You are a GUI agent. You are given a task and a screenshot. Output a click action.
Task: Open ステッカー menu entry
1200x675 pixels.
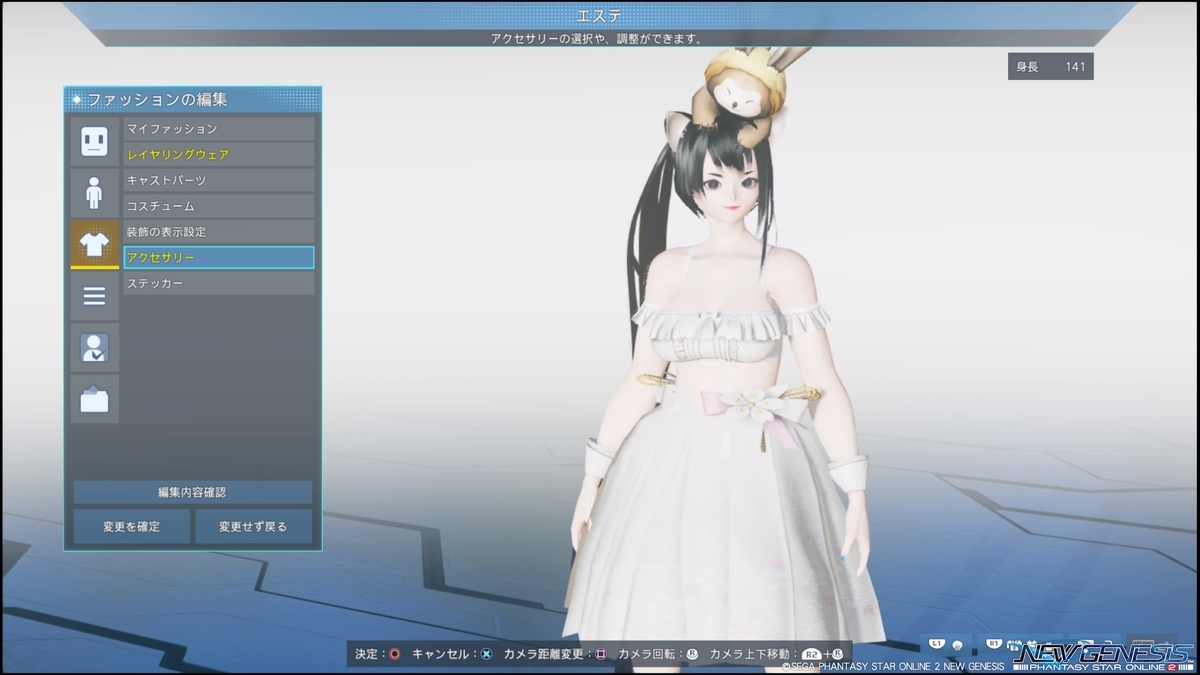point(218,284)
